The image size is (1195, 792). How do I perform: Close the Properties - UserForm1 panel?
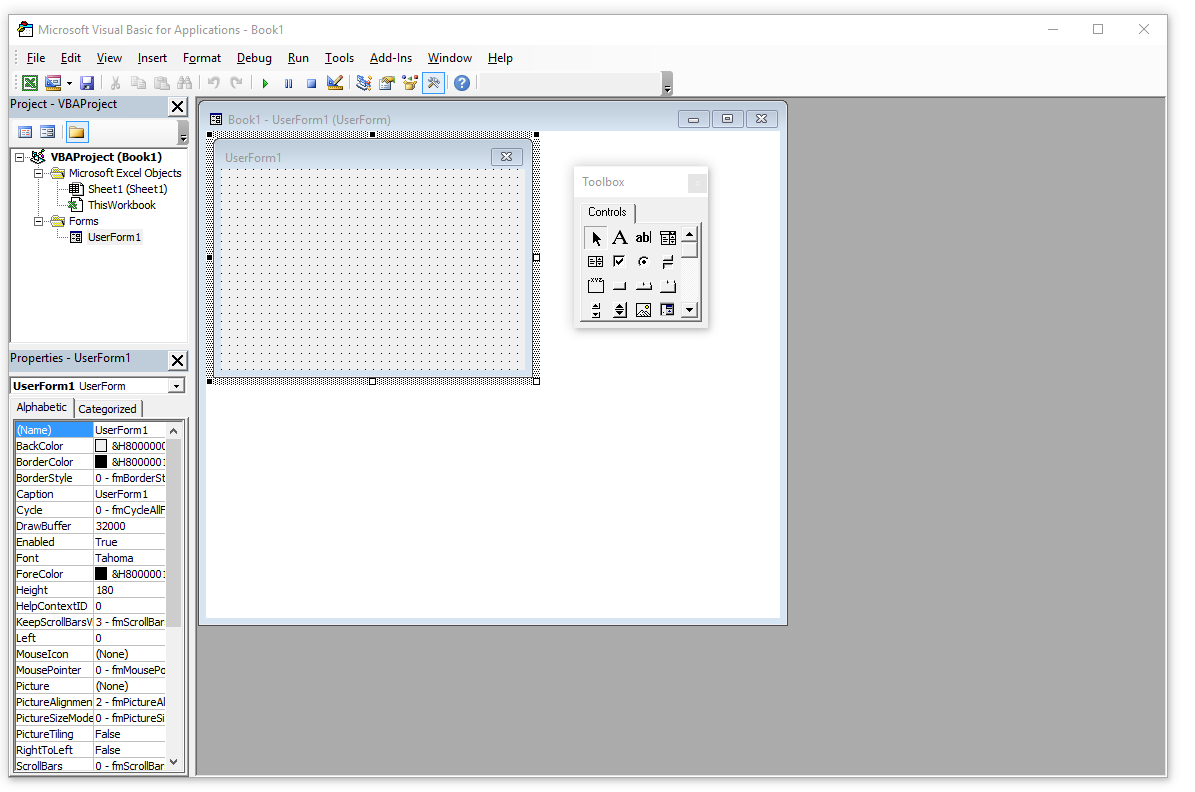pyautogui.click(x=178, y=361)
